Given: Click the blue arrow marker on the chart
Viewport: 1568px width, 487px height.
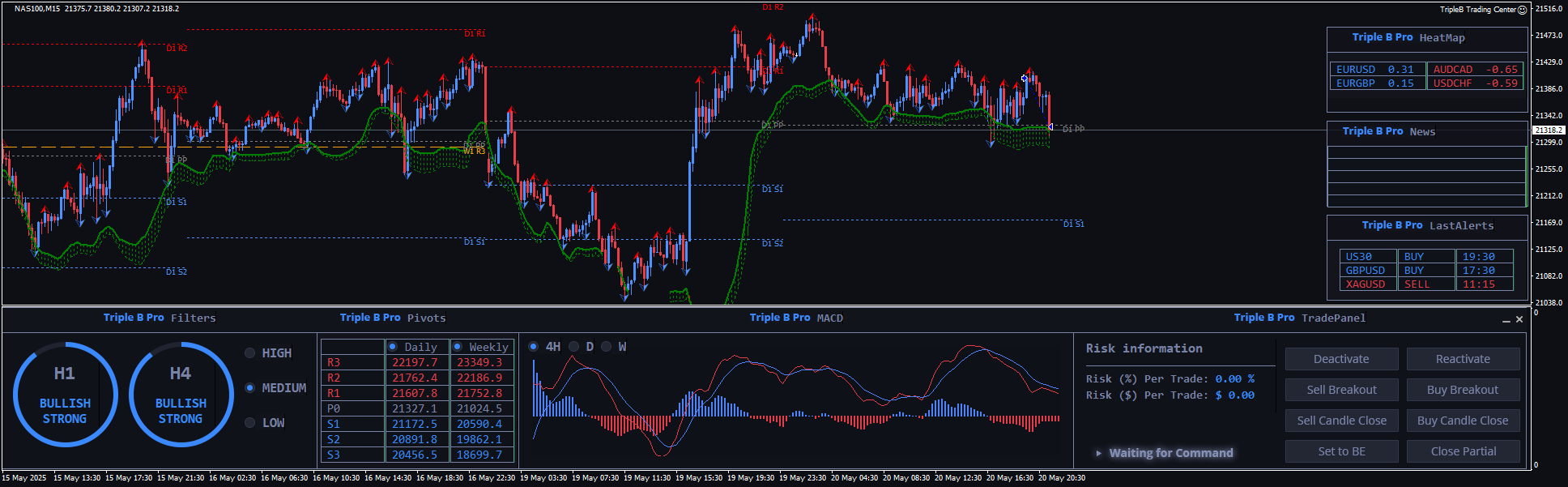Looking at the screenshot, I should click(x=1025, y=79).
